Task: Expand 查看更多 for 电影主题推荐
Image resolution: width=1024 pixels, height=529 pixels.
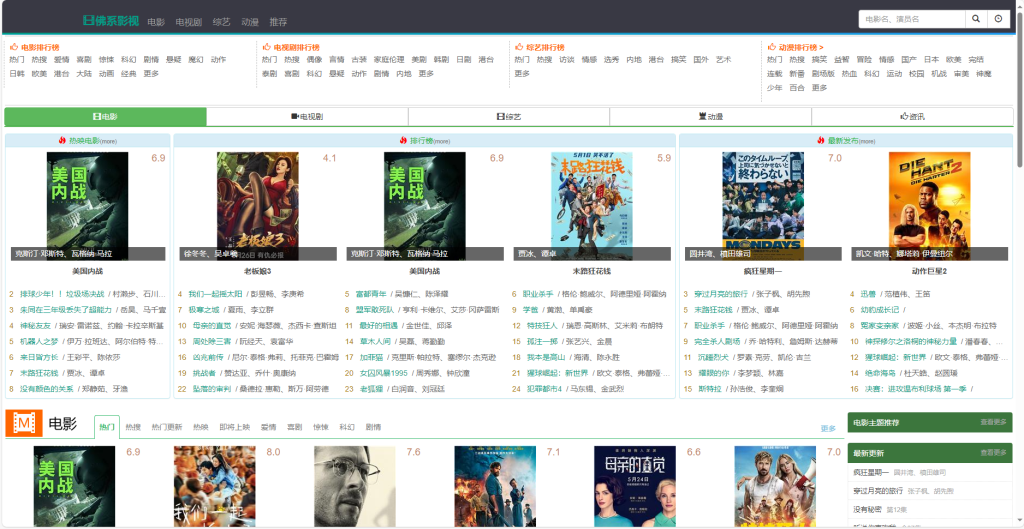Action: [x=992, y=422]
